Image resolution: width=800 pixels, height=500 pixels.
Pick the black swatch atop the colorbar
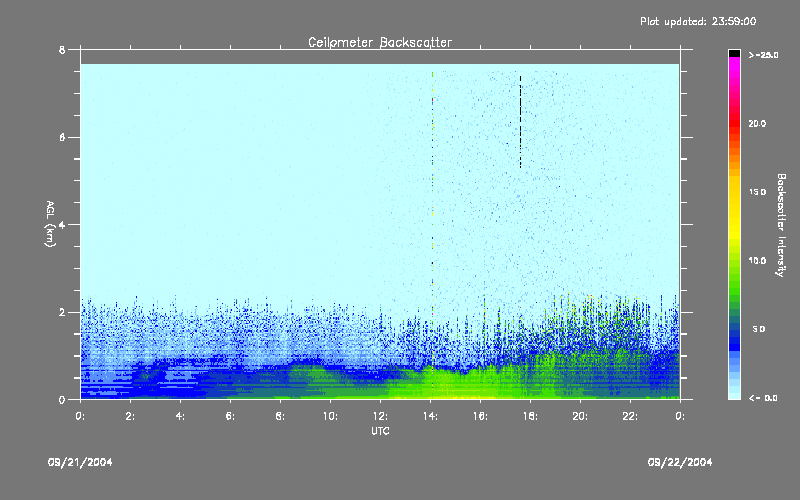pyautogui.click(x=734, y=54)
